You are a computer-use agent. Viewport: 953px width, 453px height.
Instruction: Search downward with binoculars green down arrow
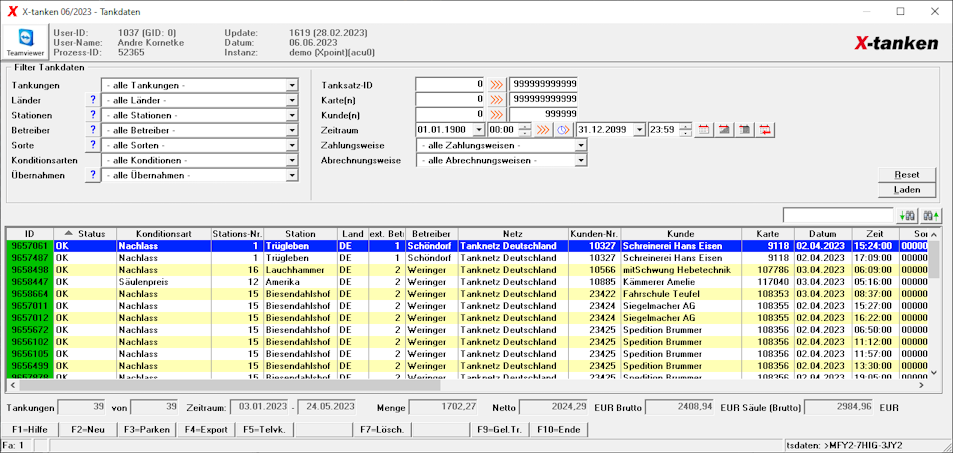pyautogui.click(x=907, y=215)
